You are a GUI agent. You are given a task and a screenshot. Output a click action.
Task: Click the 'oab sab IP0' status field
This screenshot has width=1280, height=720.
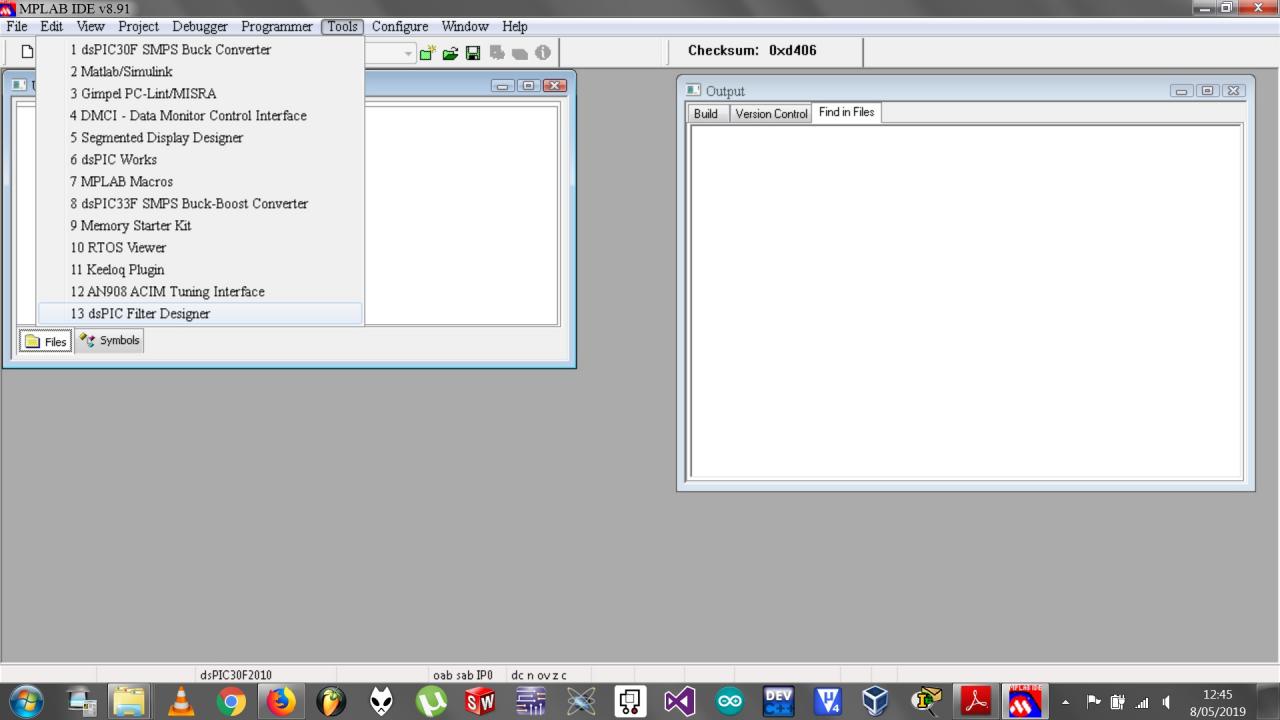click(x=462, y=675)
